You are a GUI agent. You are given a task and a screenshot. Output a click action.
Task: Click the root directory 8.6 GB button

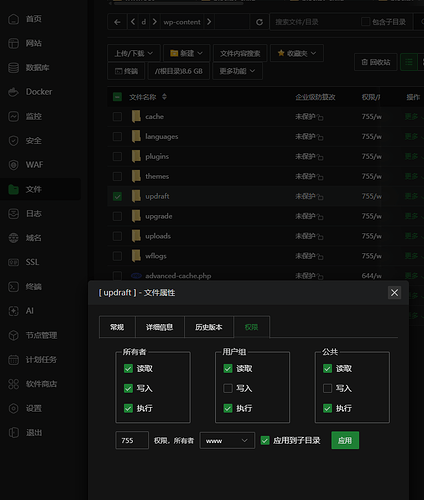pyautogui.click(x=179, y=71)
